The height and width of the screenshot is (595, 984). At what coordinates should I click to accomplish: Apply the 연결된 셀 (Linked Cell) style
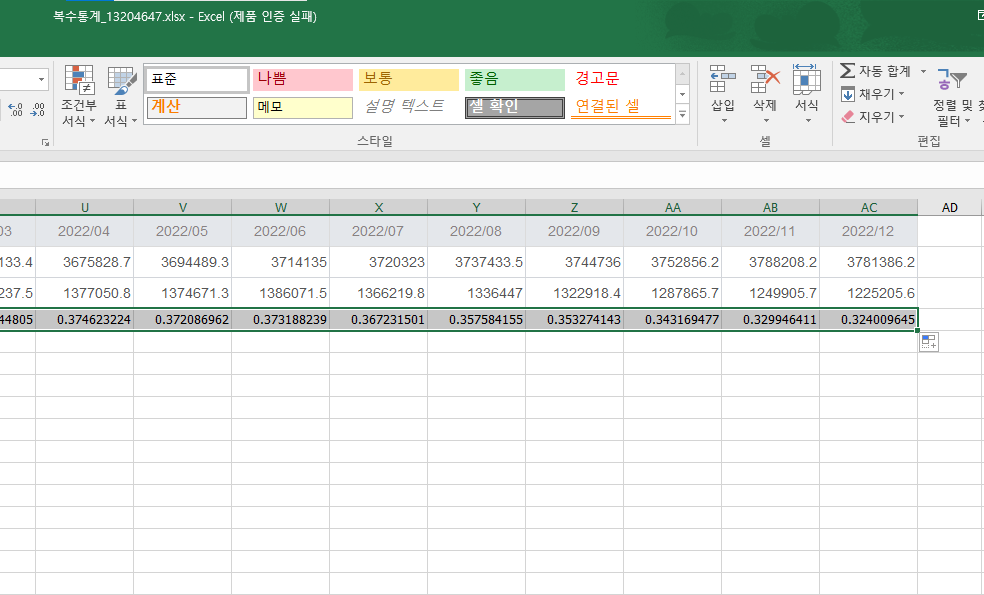(x=621, y=107)
